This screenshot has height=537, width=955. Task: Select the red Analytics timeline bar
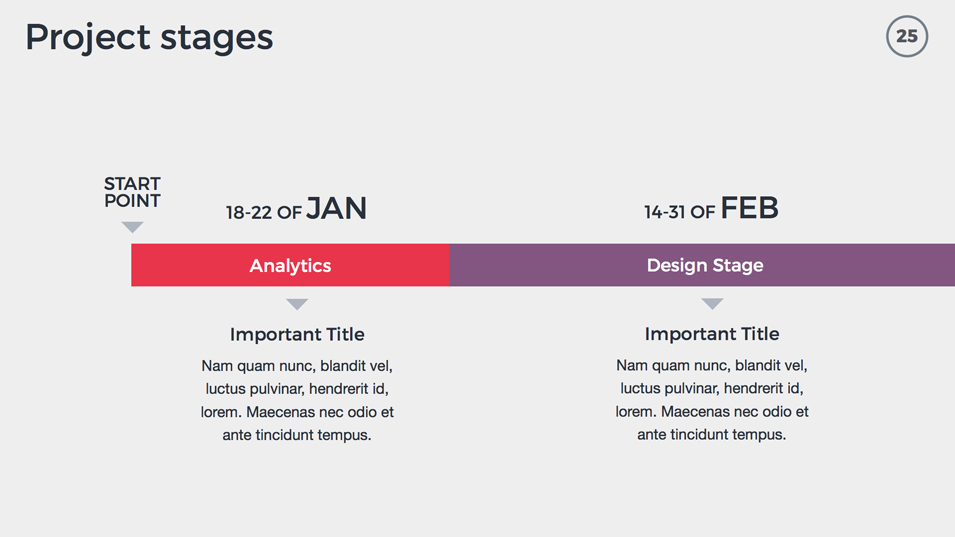point(290,265)
